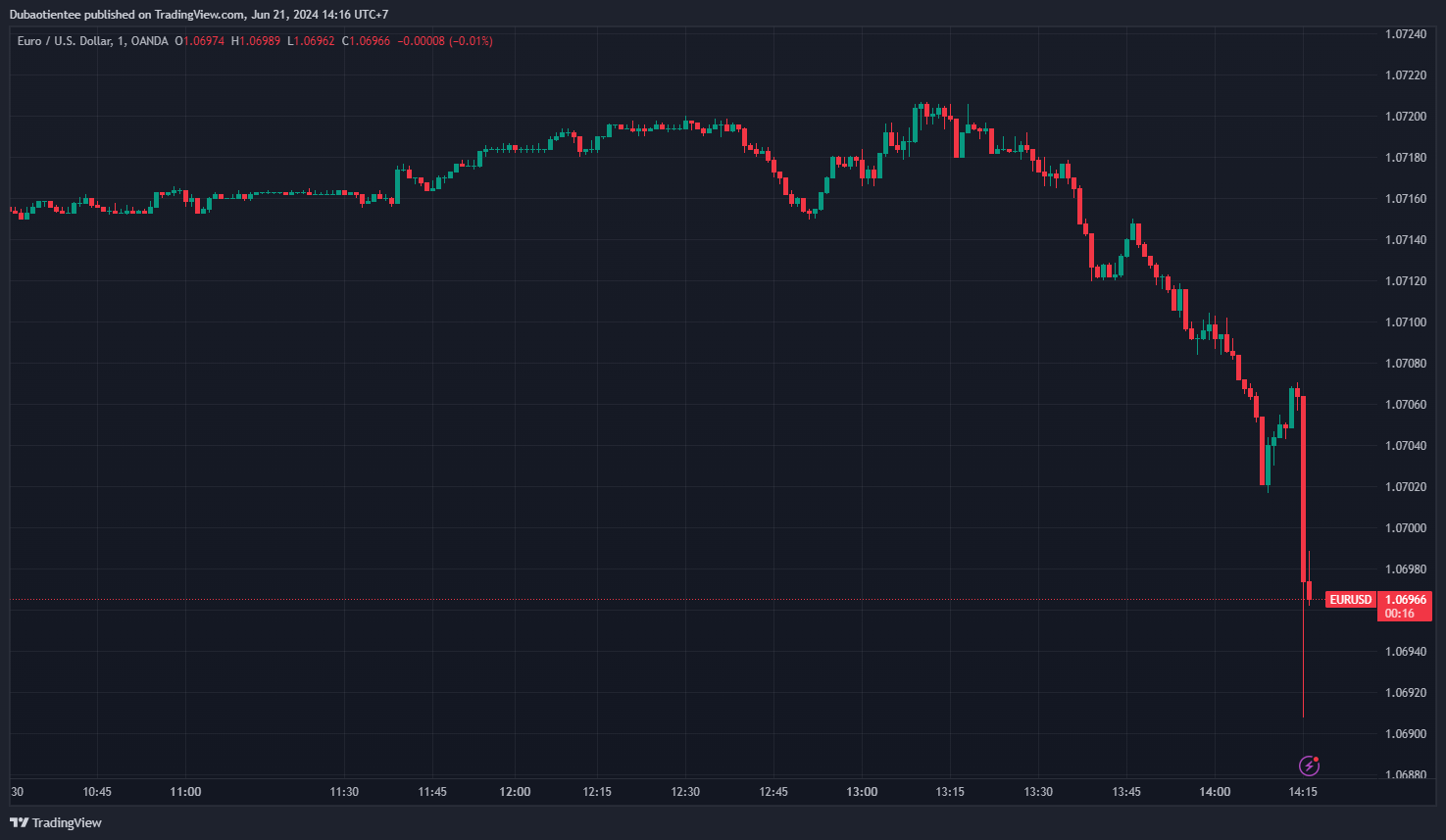
Task: Click the purple lightning flash icon
Action: [x=1309, y=766]
